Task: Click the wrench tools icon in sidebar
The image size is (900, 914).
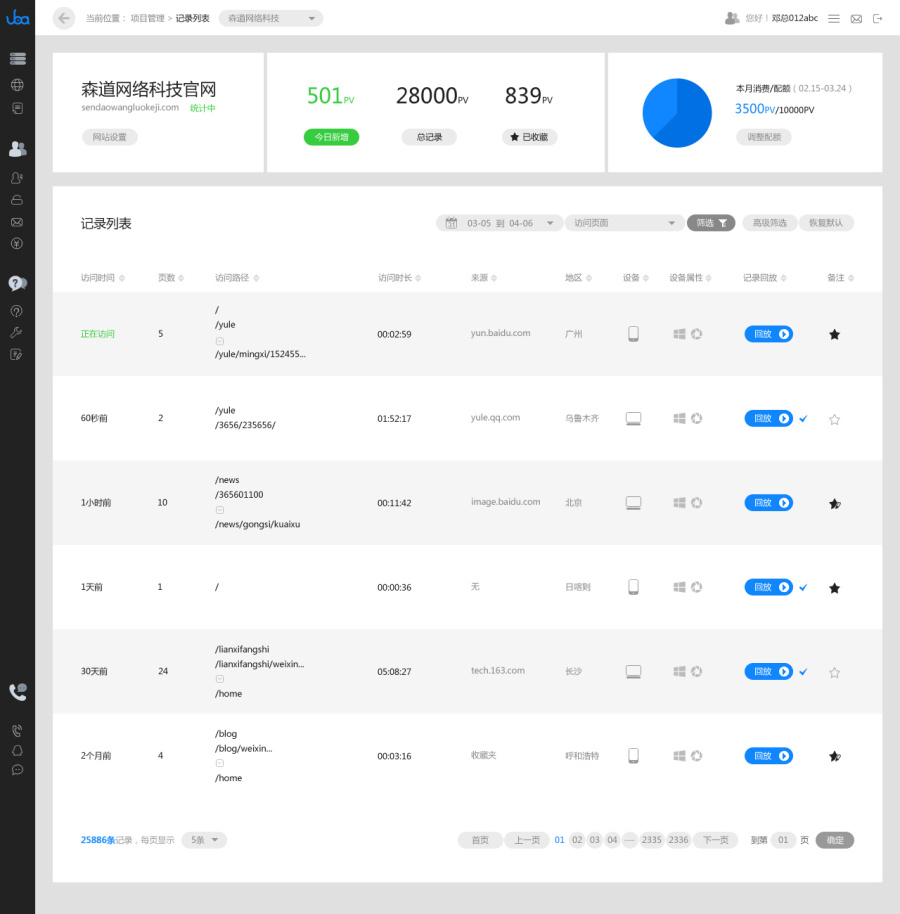Action: 17,332
